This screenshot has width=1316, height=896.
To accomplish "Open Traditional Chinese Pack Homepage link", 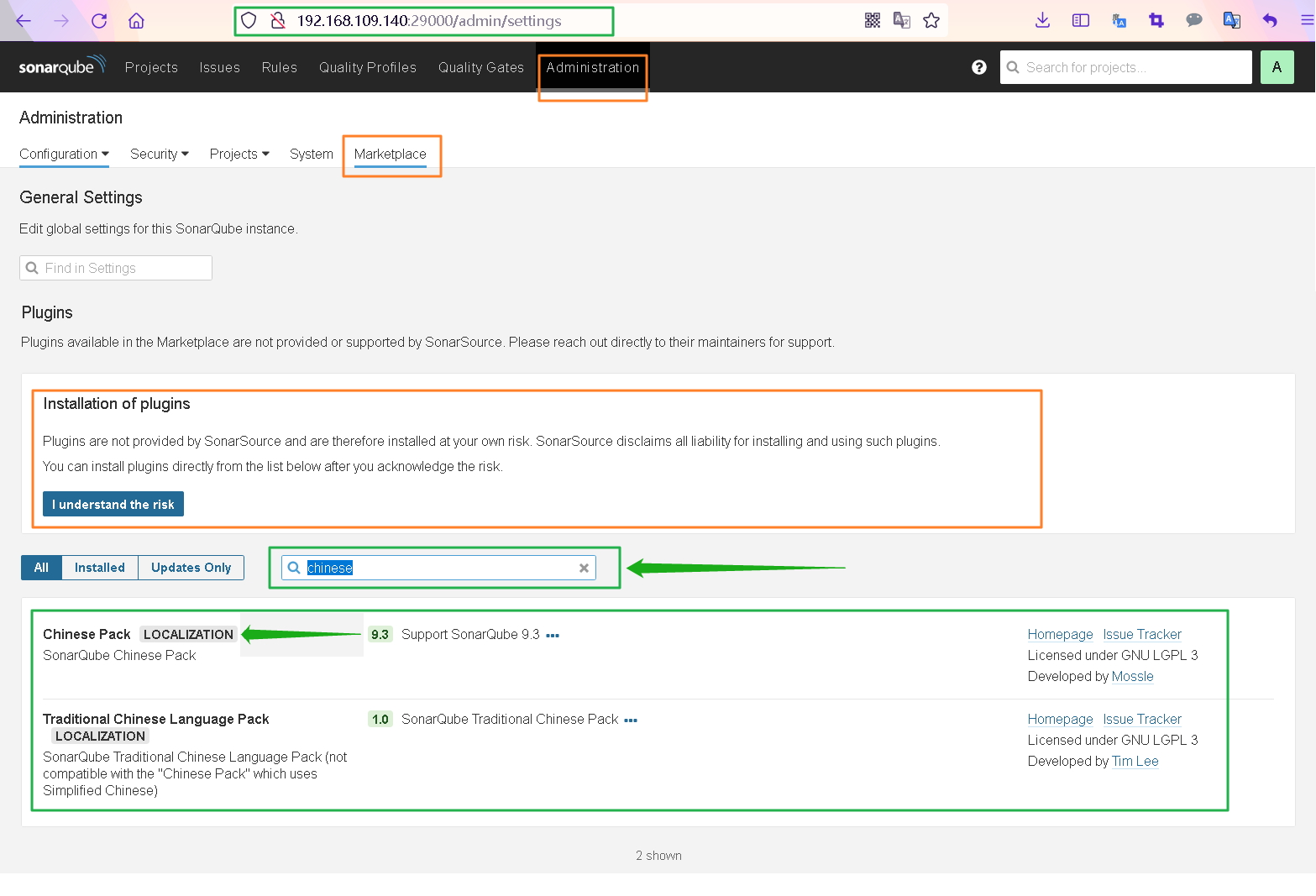I will (1061, 719).
